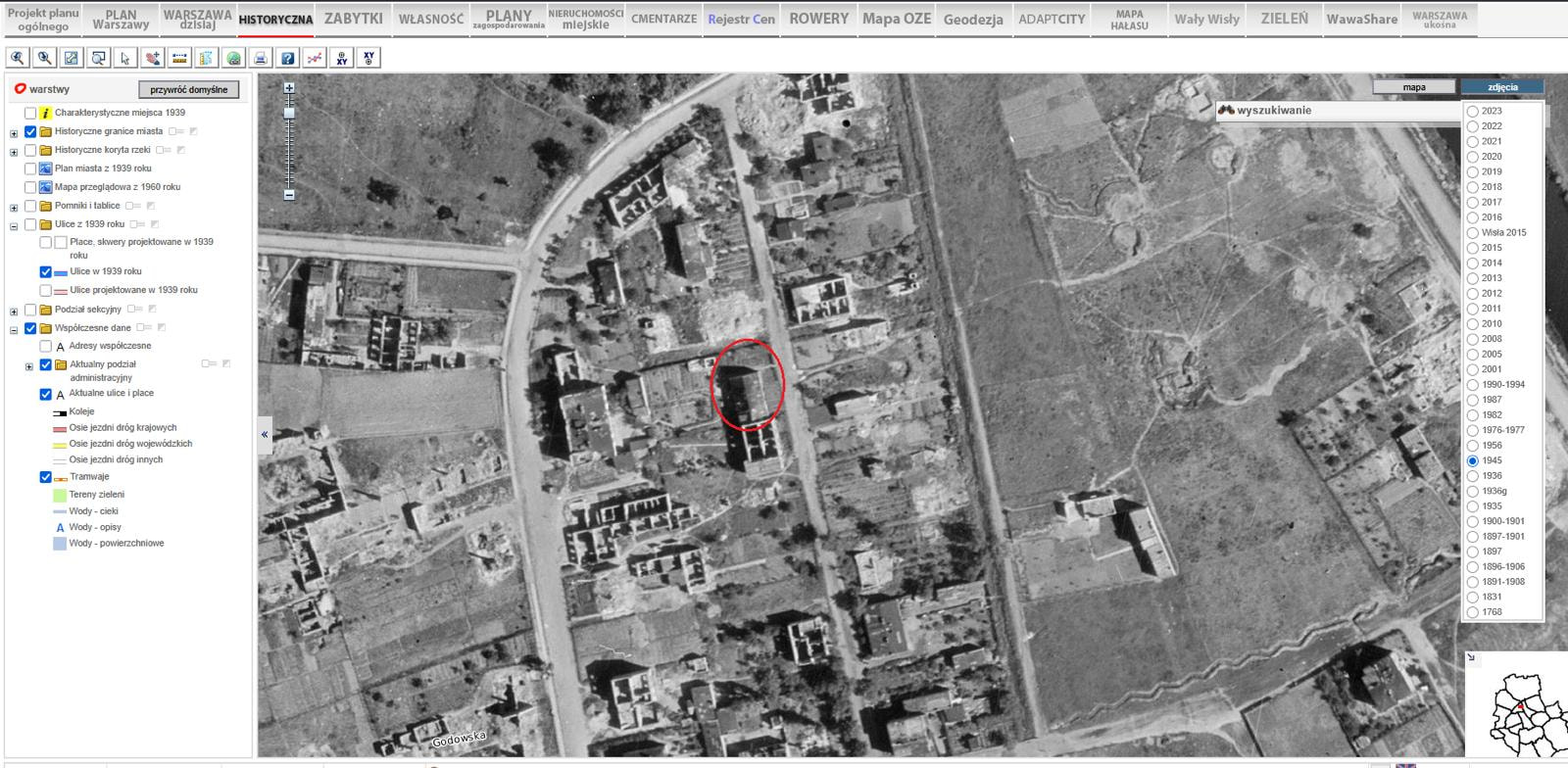Switch to the mapa view button
The width and height of the screenshot is (1568, 768).
[x=1413, y=87]
